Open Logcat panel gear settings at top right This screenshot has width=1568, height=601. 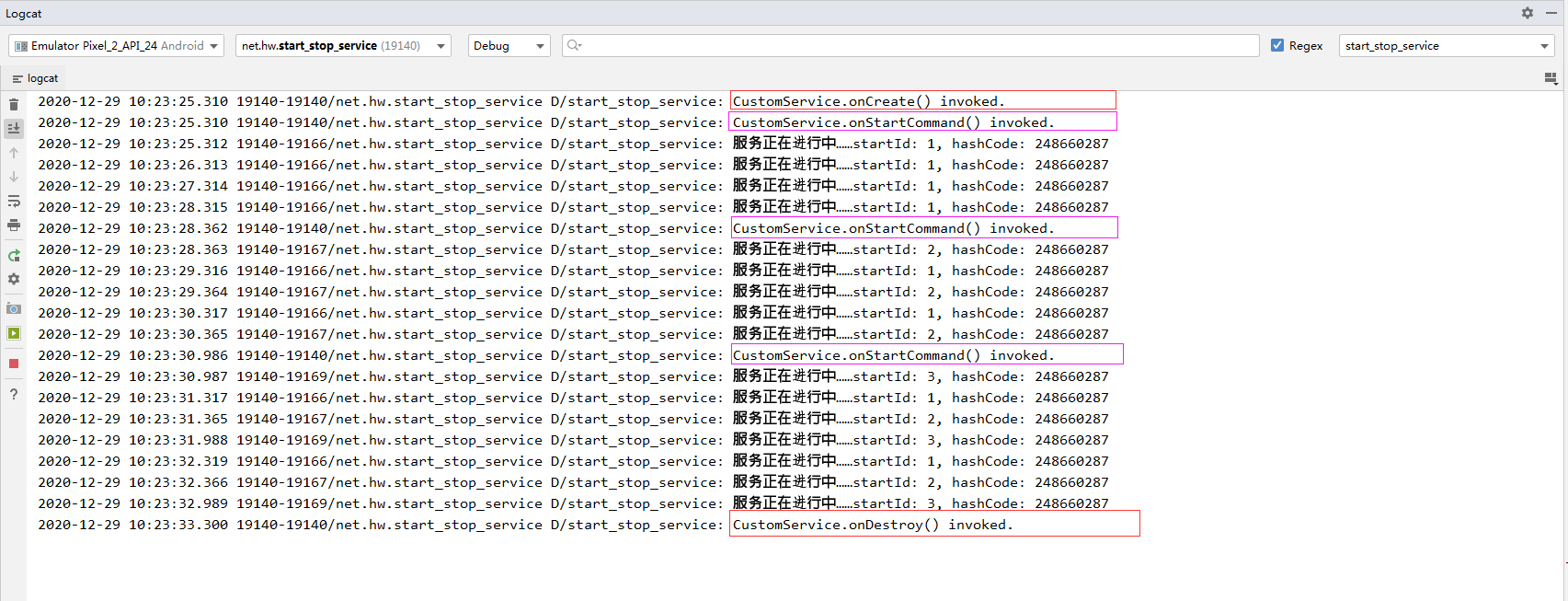coord(1528,13)
